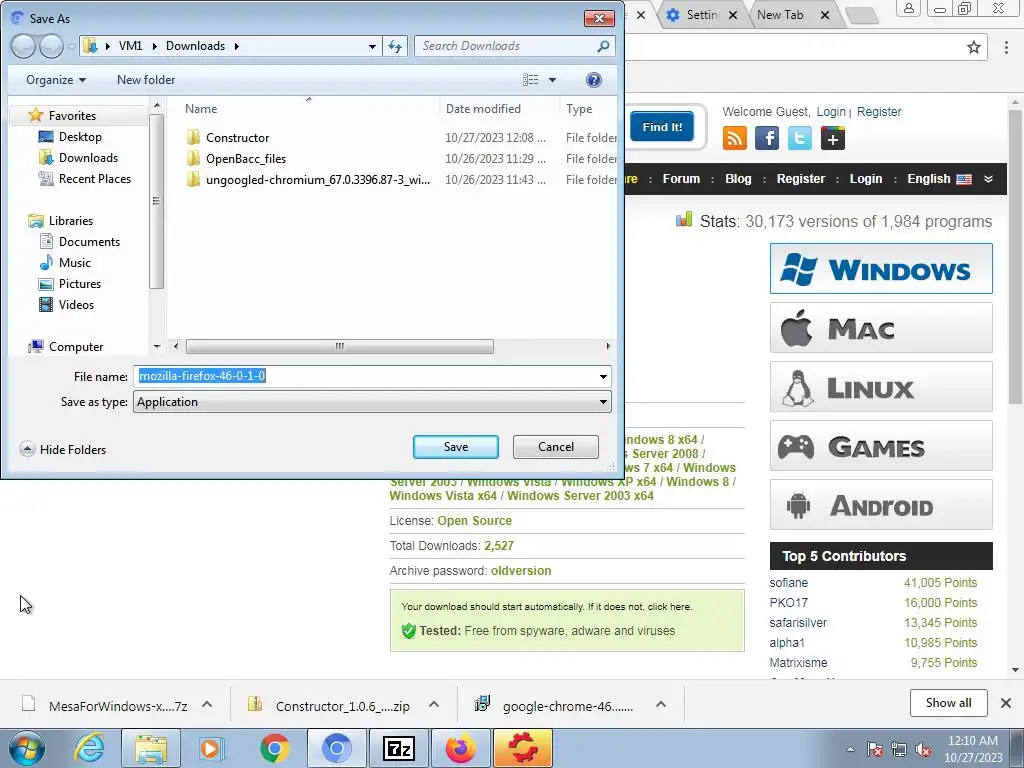
Task: Select English language in the site menu
Action: coord(939,179)
